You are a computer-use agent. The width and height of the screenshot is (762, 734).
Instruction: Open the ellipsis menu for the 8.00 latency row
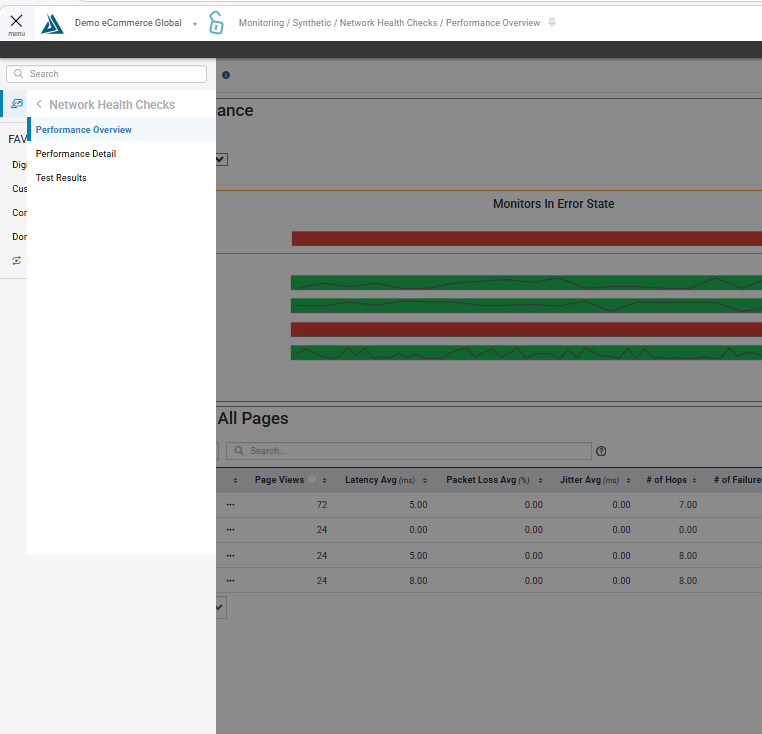[230, 581]
